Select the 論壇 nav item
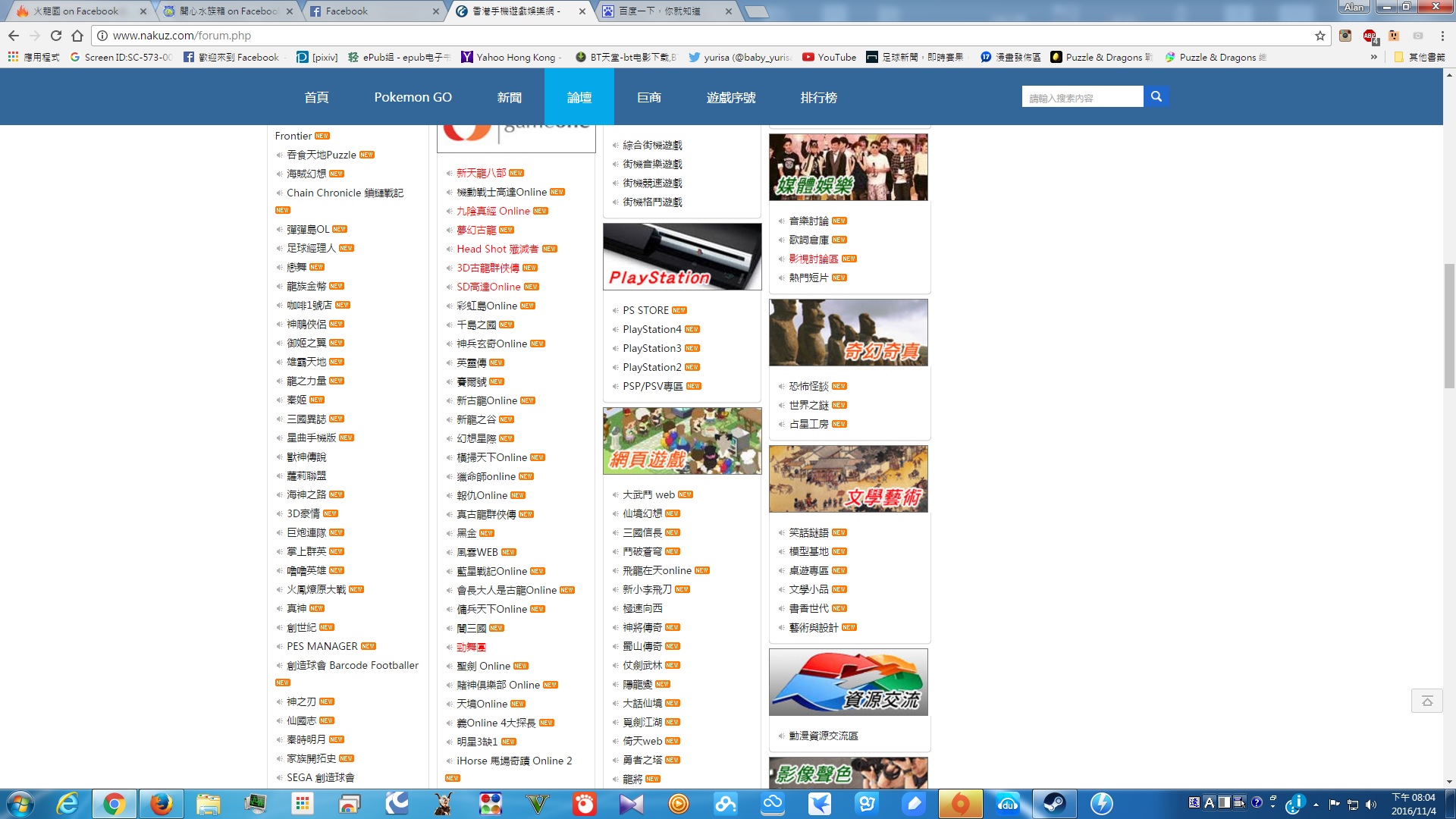1456x819 pixels. coord(579,97)
